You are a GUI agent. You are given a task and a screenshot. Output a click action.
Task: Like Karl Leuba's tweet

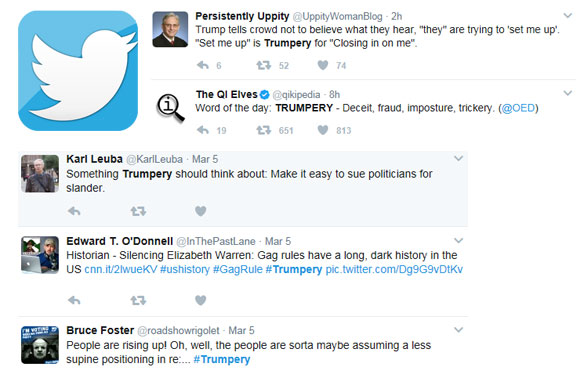coord(200,211)
